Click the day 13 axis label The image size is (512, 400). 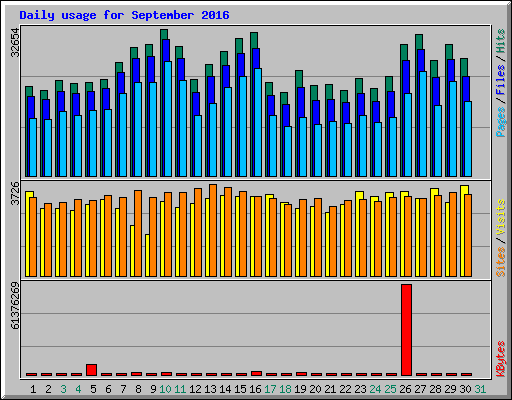pyautogui.click(x=210, y=389)
